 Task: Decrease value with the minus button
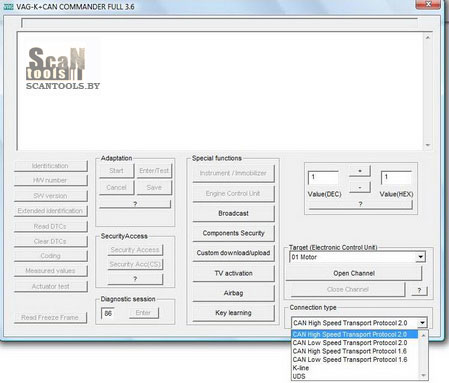360,187
